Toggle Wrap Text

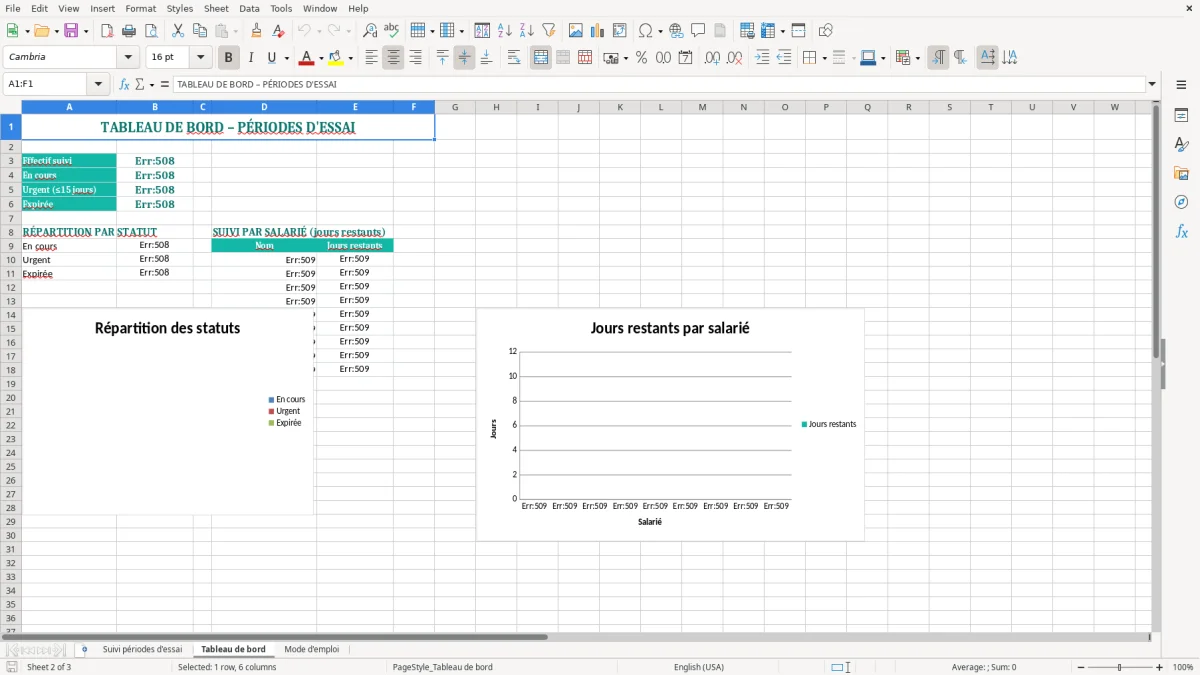513,58
